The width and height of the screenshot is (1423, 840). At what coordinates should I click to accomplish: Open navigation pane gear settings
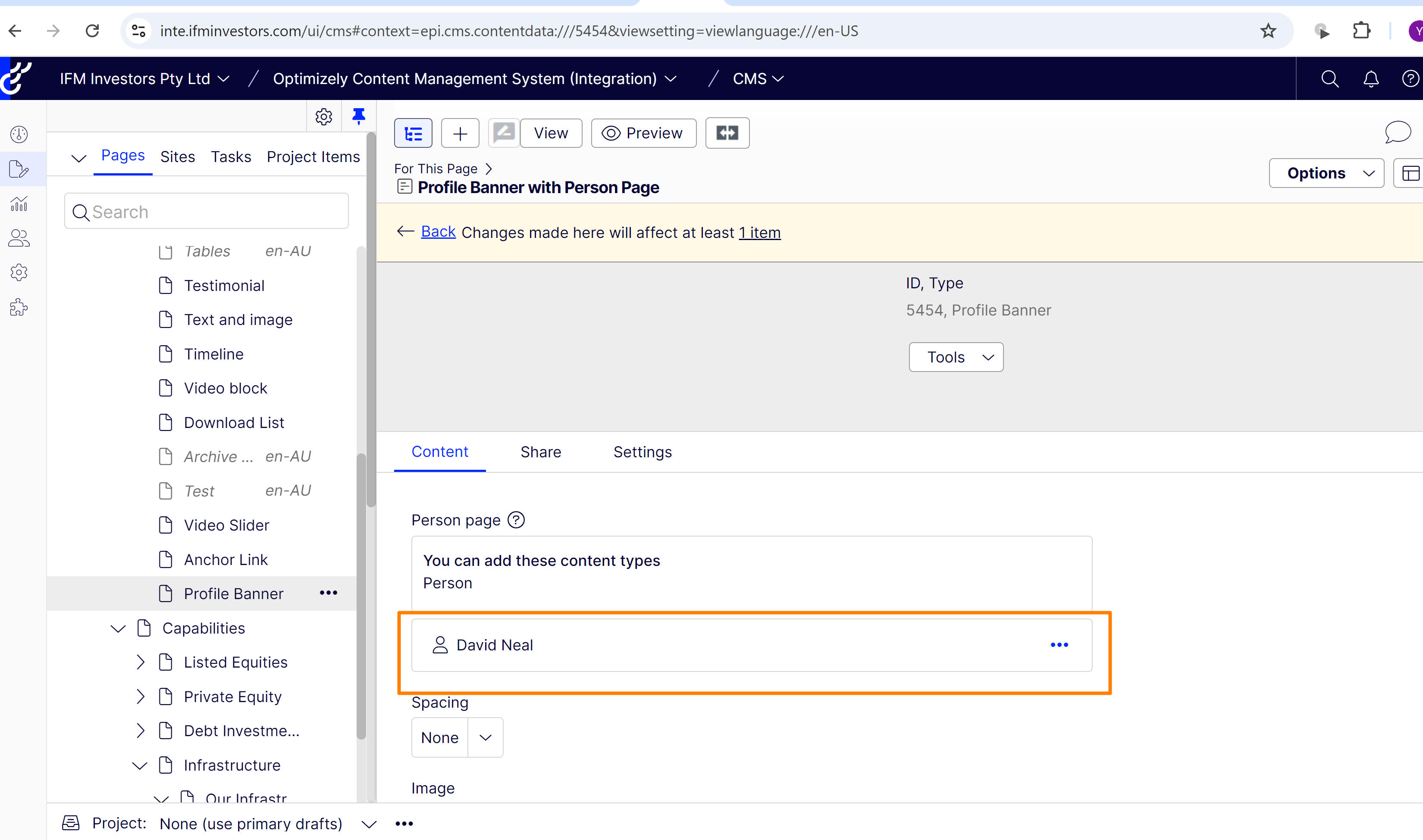[323, 117]
